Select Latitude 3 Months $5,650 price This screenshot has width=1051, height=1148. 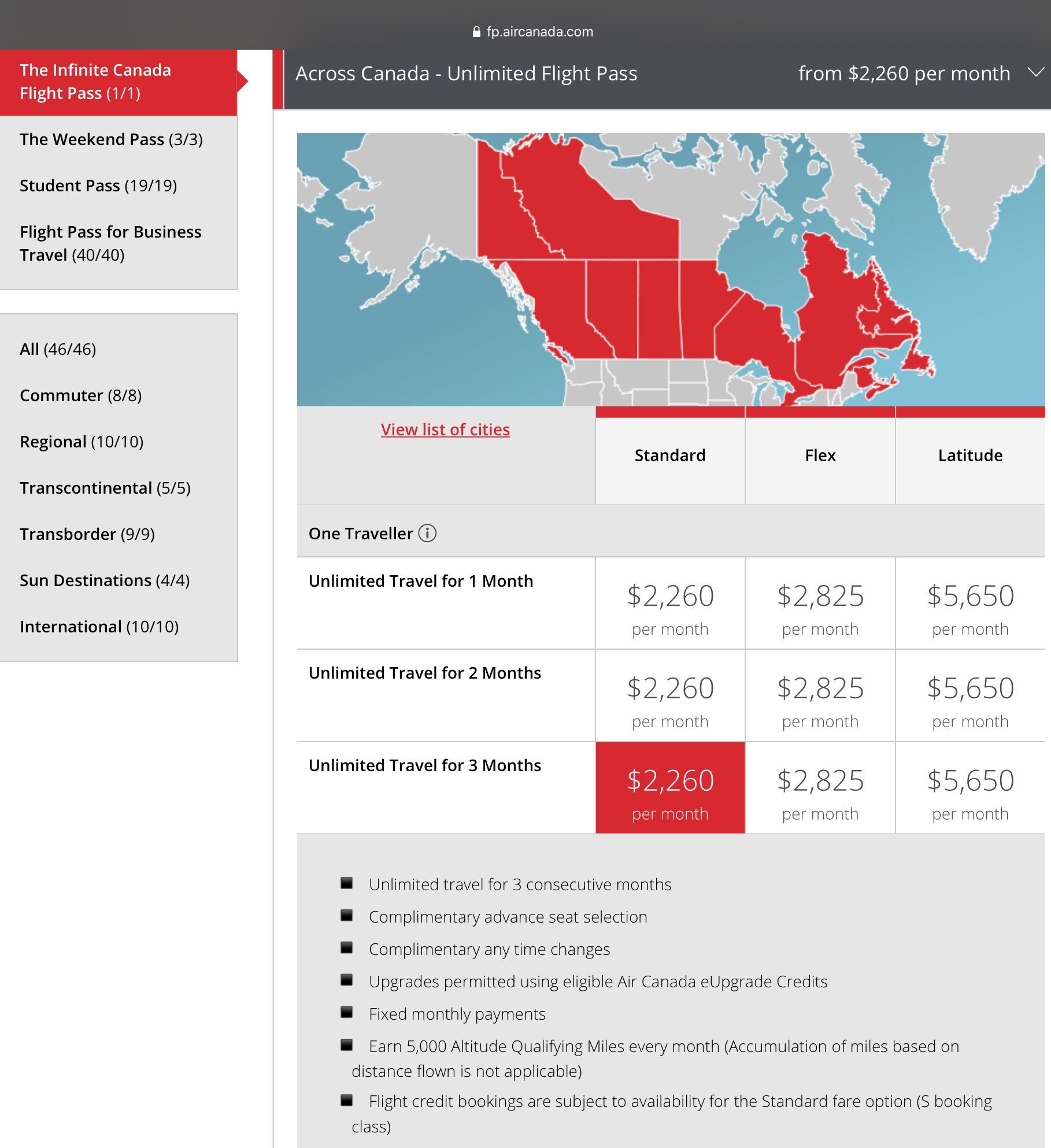tap(971, 788)
